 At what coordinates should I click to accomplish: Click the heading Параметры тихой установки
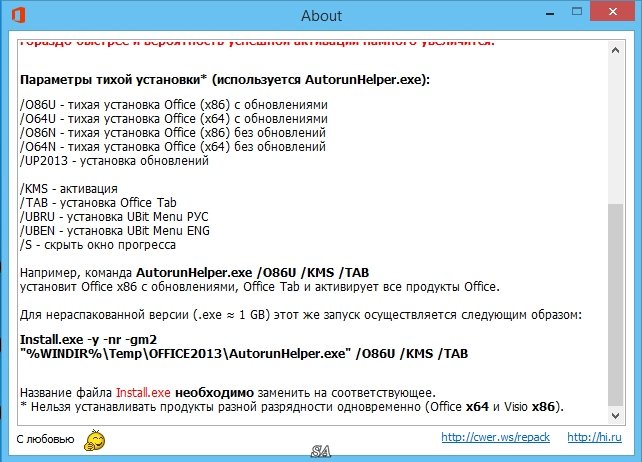click(x=225, y=79)
